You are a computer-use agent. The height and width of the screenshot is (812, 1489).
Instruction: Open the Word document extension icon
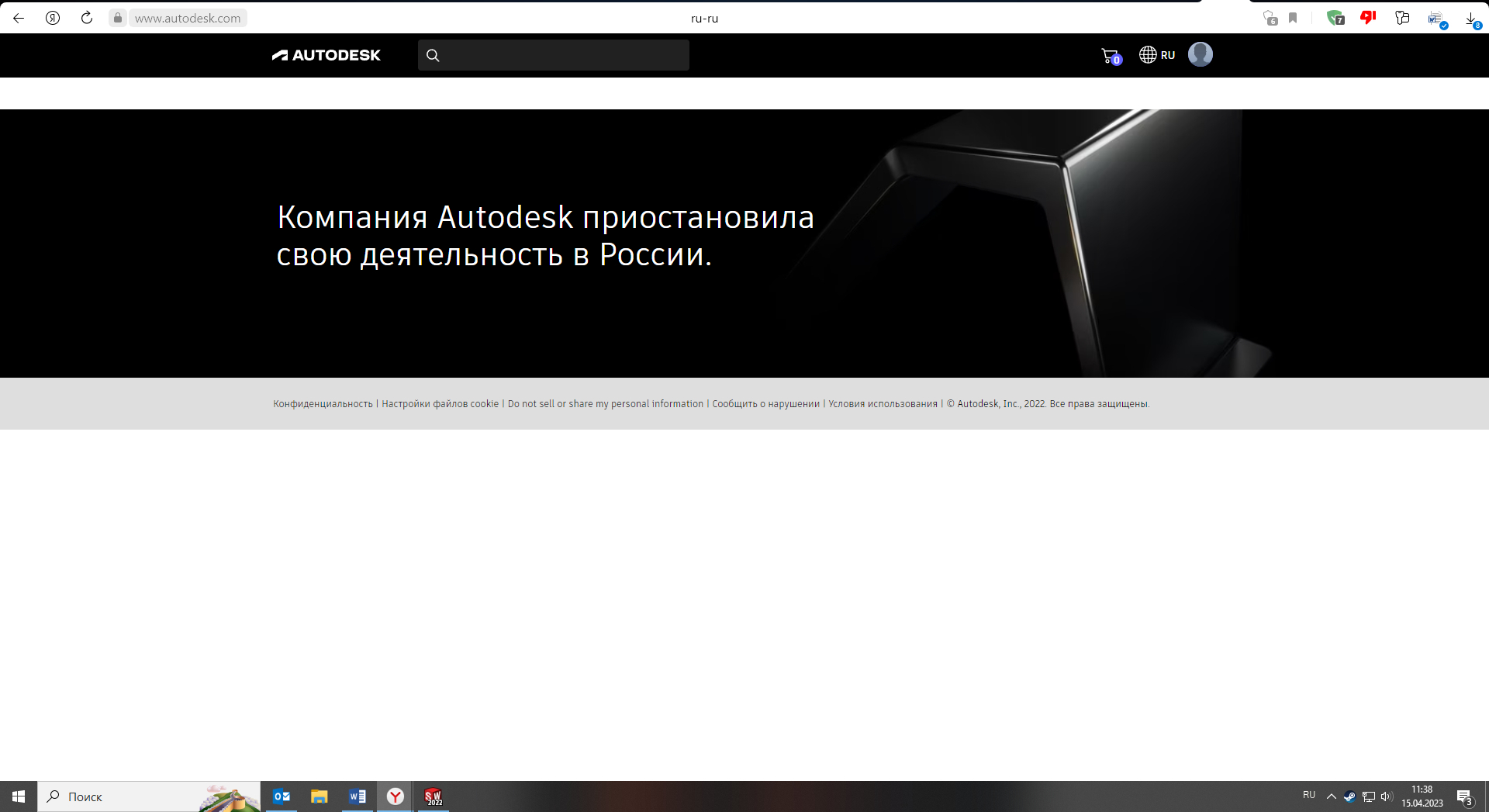pyautogui.click(x=1437, y=19)
